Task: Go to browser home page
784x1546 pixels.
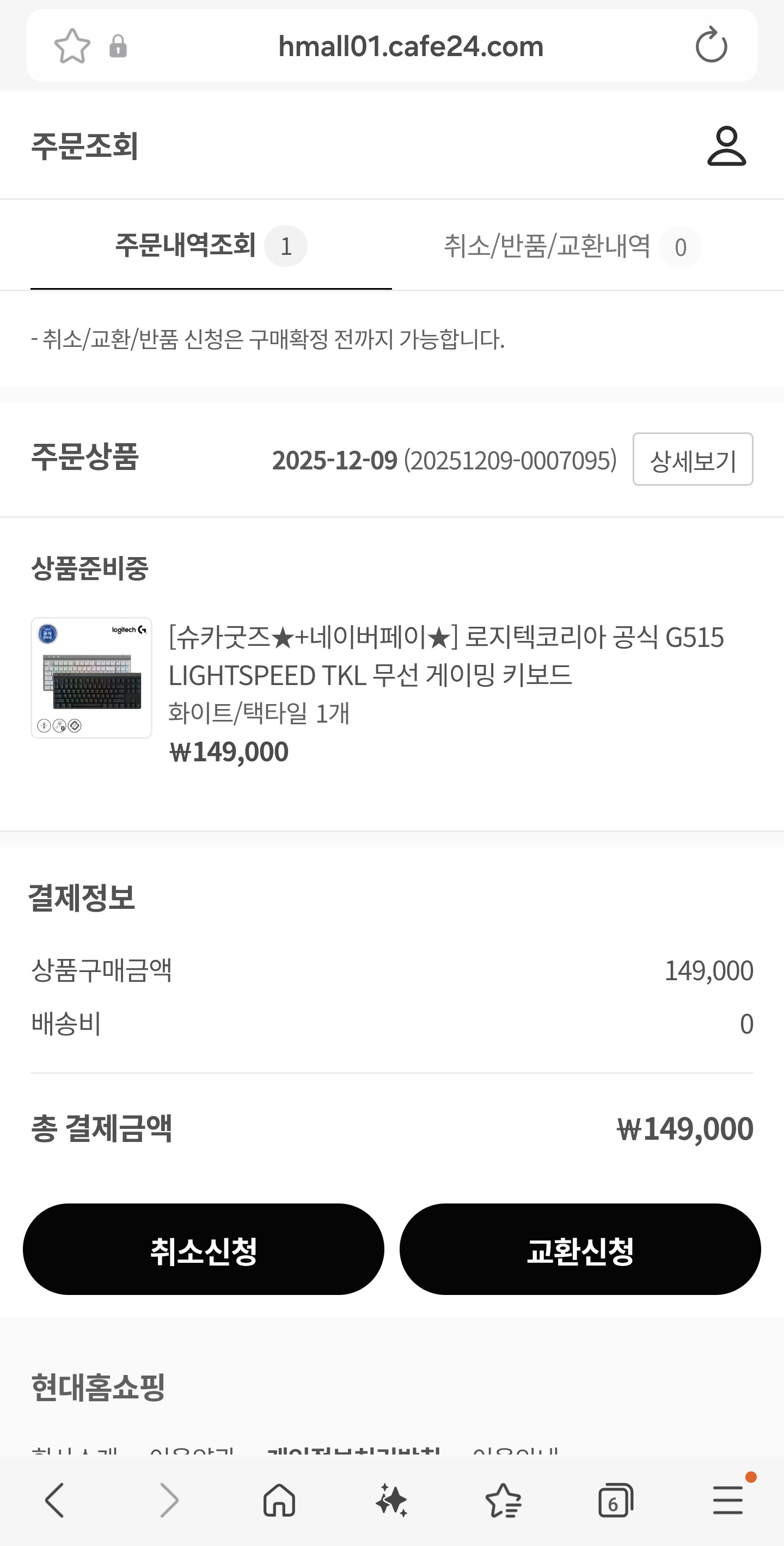Action: [x=279, y=1500]
